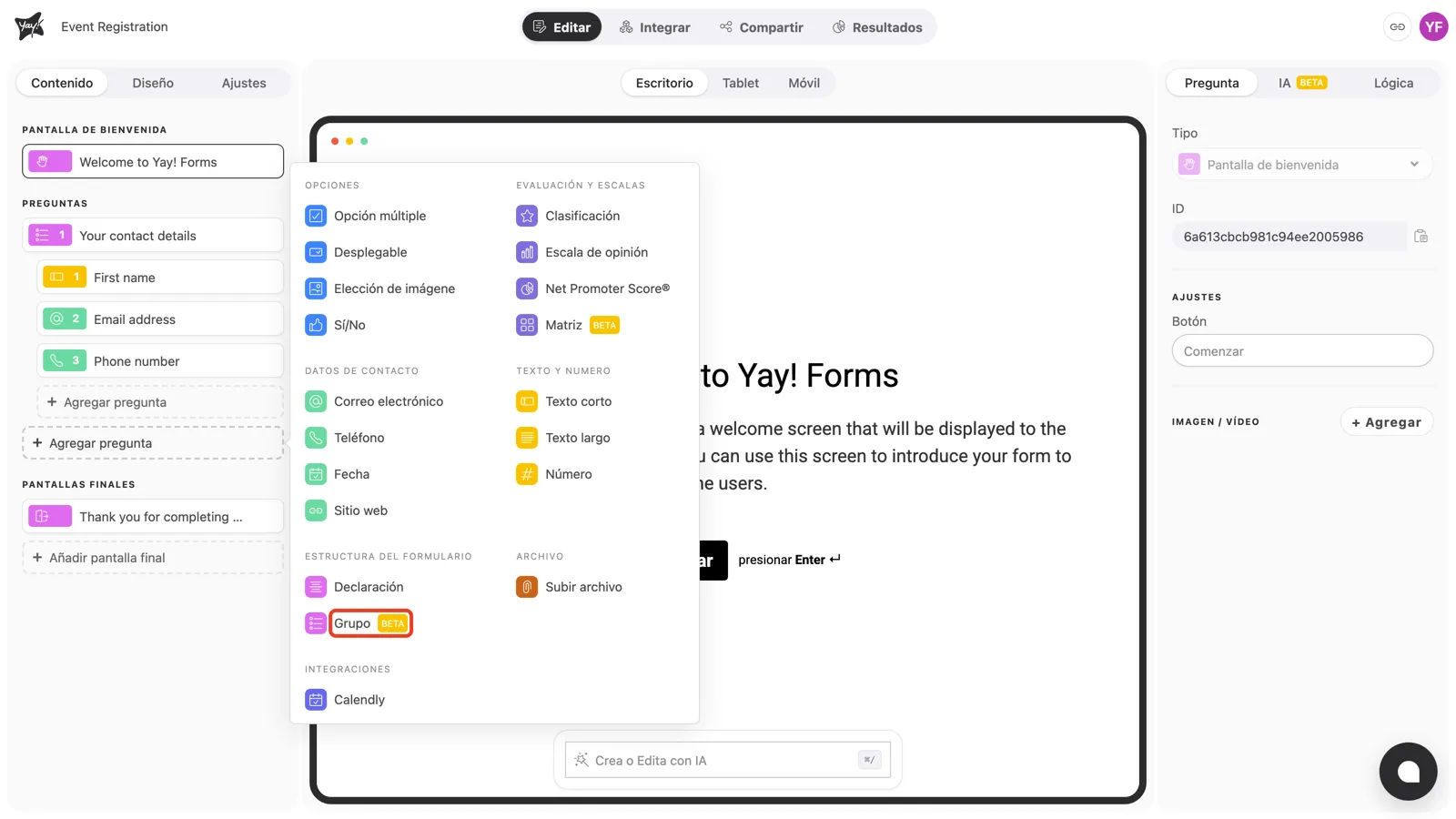Viewport: 1456px width, 819px height.
Task: Click the Desplegable icon
Action: pos(316,252)
